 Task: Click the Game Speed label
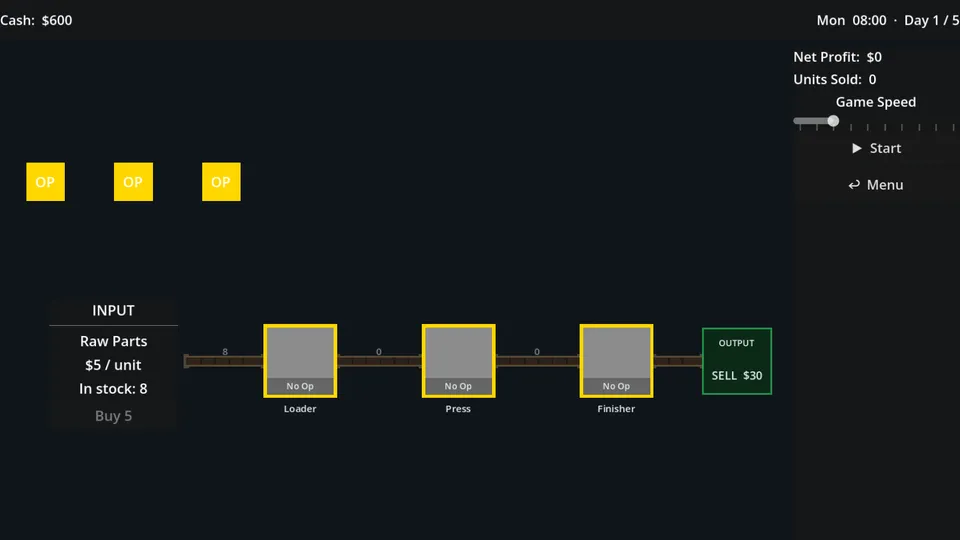(876, 102)
